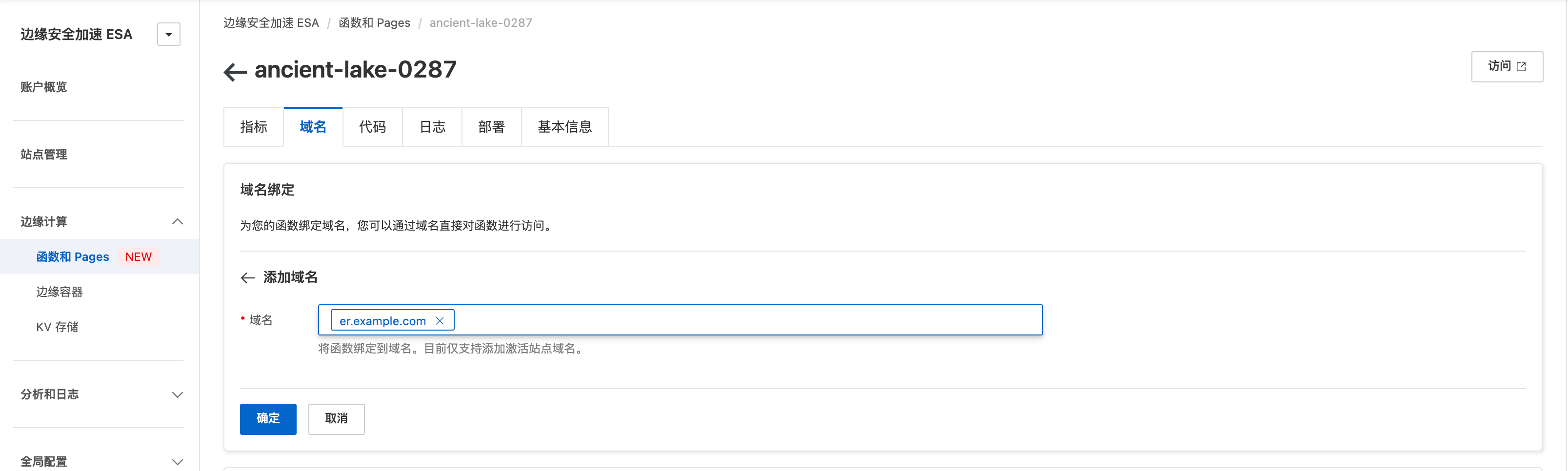Expand the 全局配置 sidebar section

[177, 461]
